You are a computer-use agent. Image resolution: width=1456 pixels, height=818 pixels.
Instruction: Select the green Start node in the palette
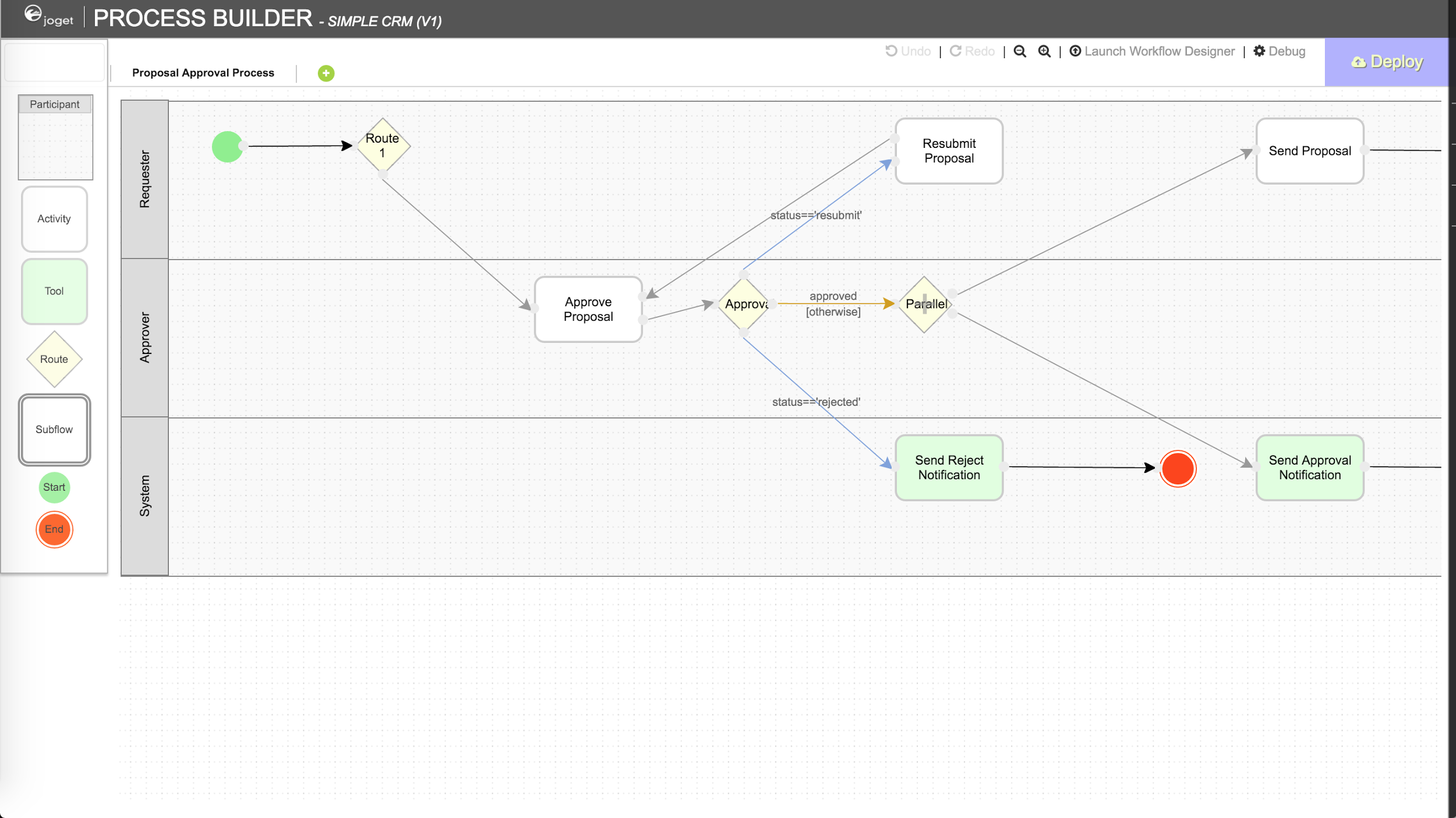(x=54, y=487)
